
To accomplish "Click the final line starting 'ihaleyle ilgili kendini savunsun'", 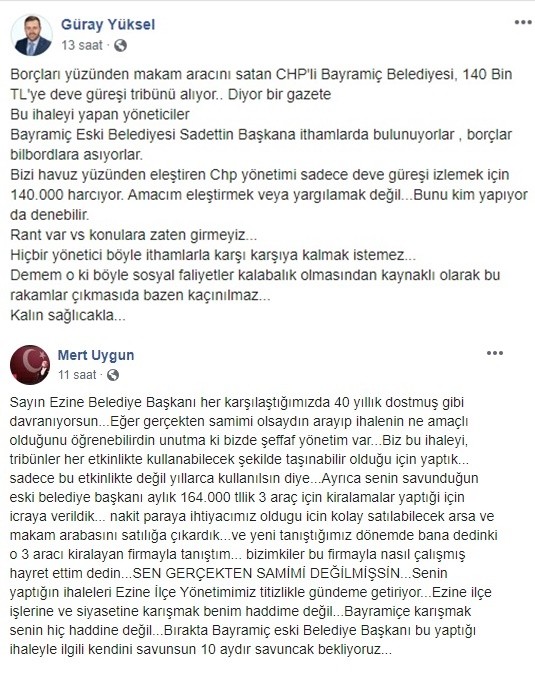I will tap(201, 649).
